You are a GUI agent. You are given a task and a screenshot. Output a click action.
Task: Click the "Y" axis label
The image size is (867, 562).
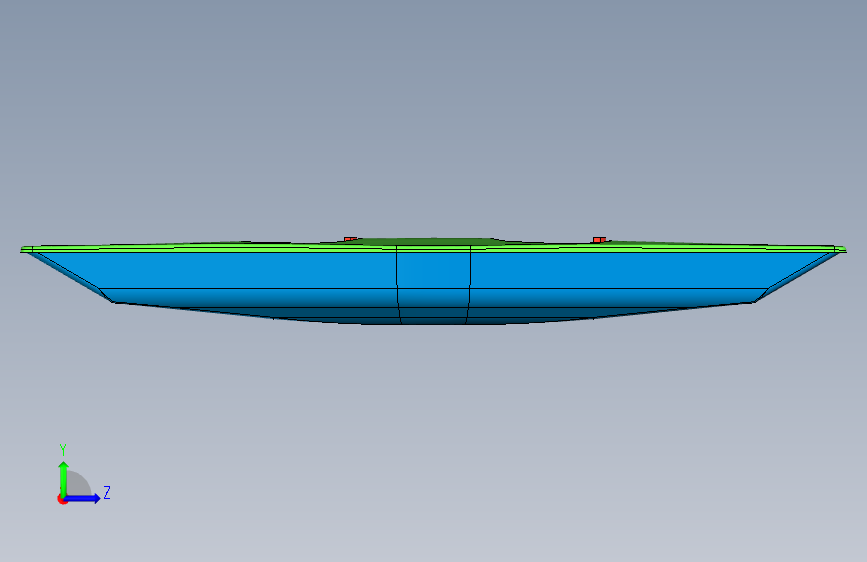point(63,450)
